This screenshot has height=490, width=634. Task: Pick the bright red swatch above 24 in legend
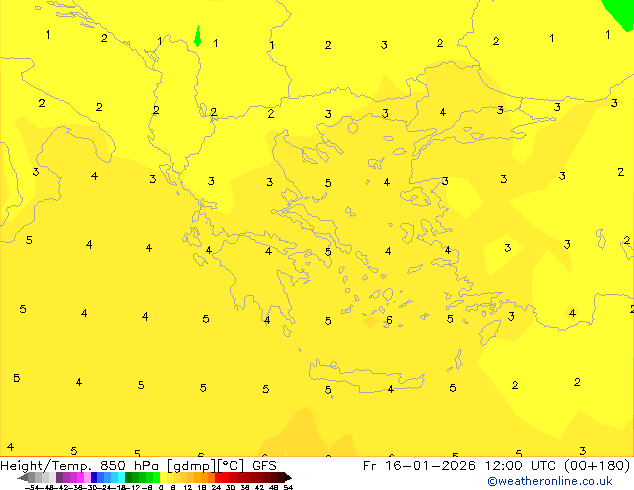(218, 477)
